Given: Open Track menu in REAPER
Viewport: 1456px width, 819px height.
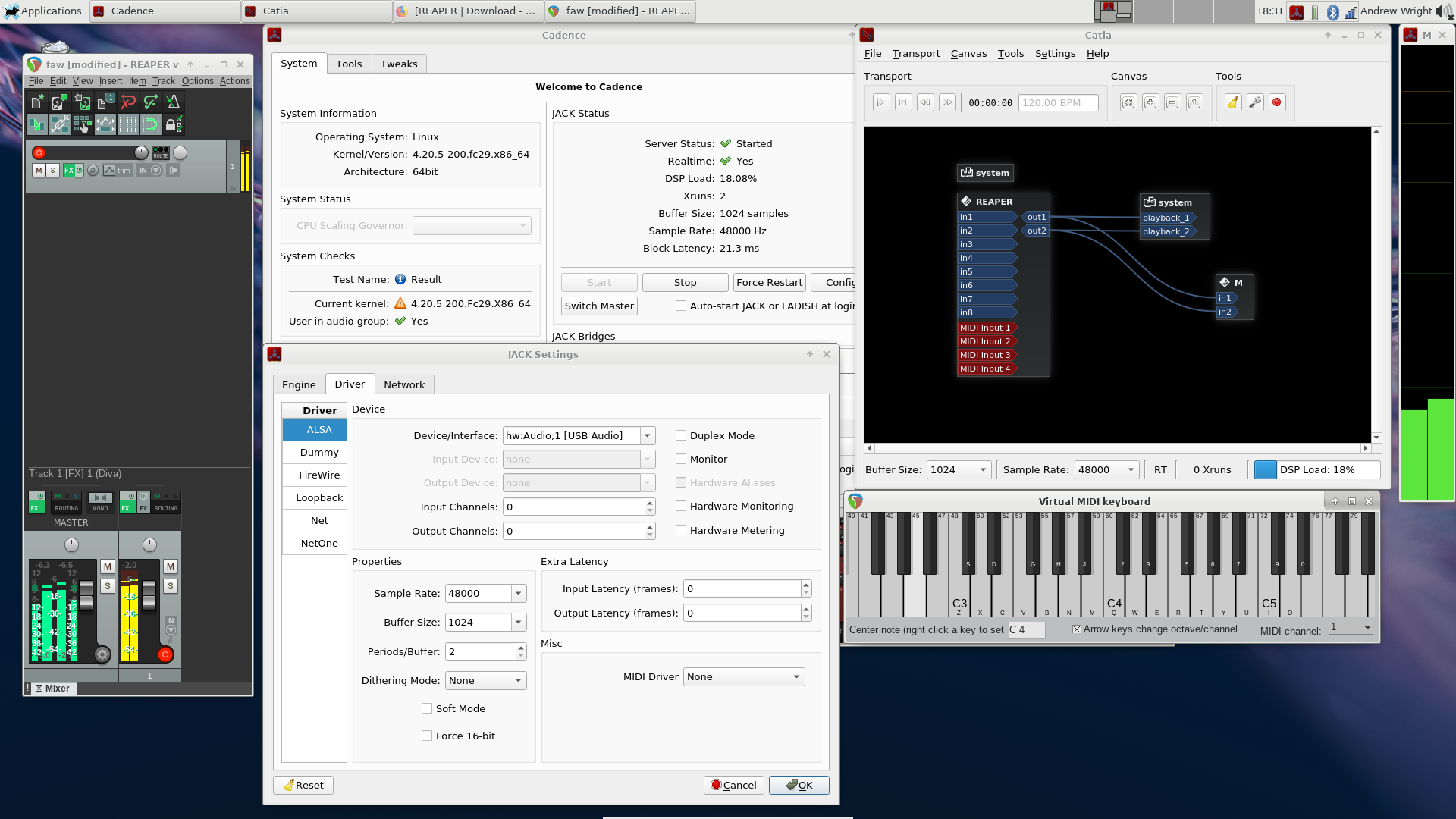Looking at the screenshot, I should click(x=163, y=81).
